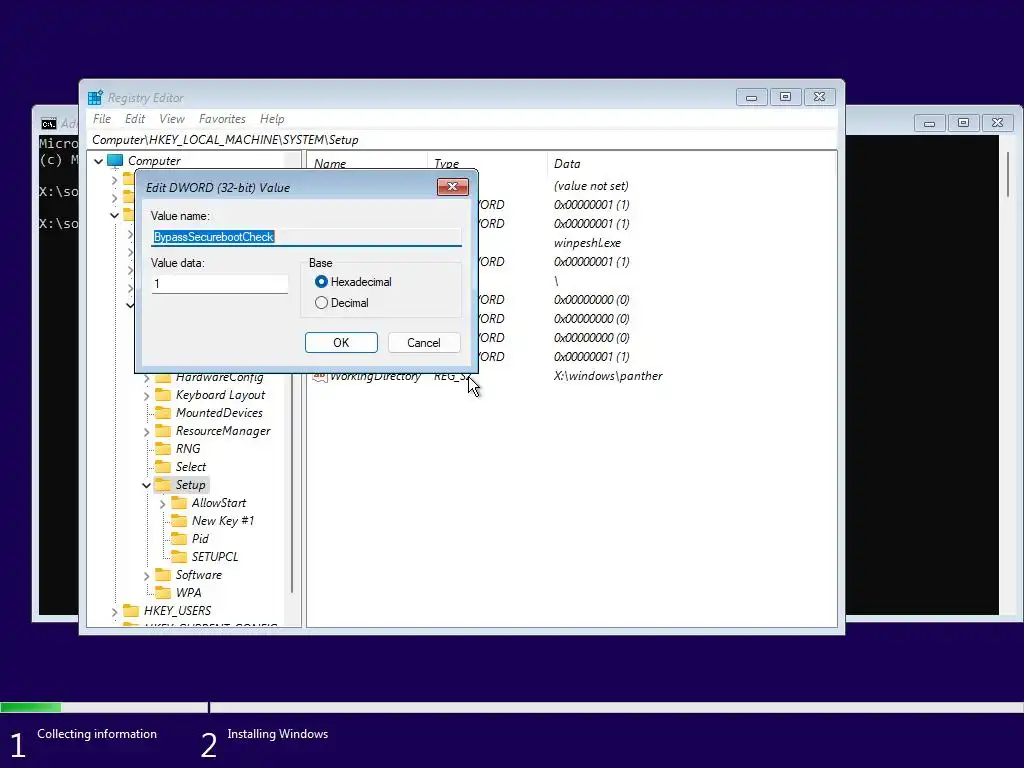1024x768 pixels.
Task: Open the File menu
Action: click(102, 119)
